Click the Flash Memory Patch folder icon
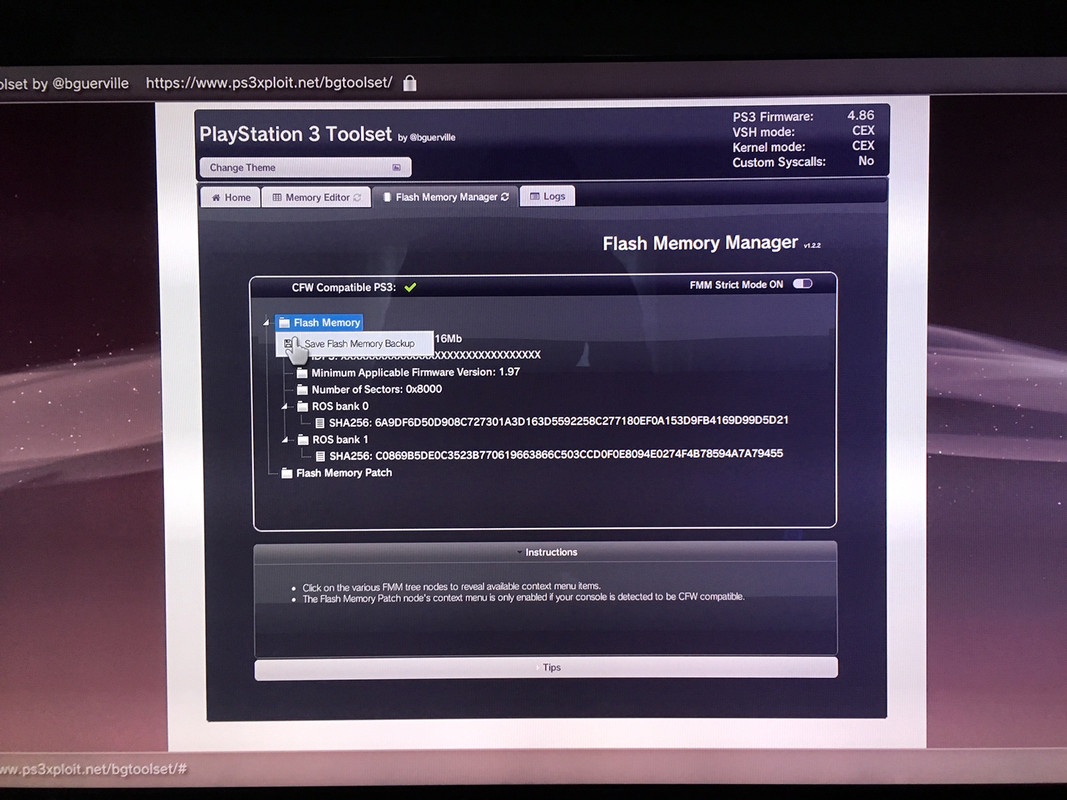The height and width of the screenshot is (800, 1067). click(287, 473)
